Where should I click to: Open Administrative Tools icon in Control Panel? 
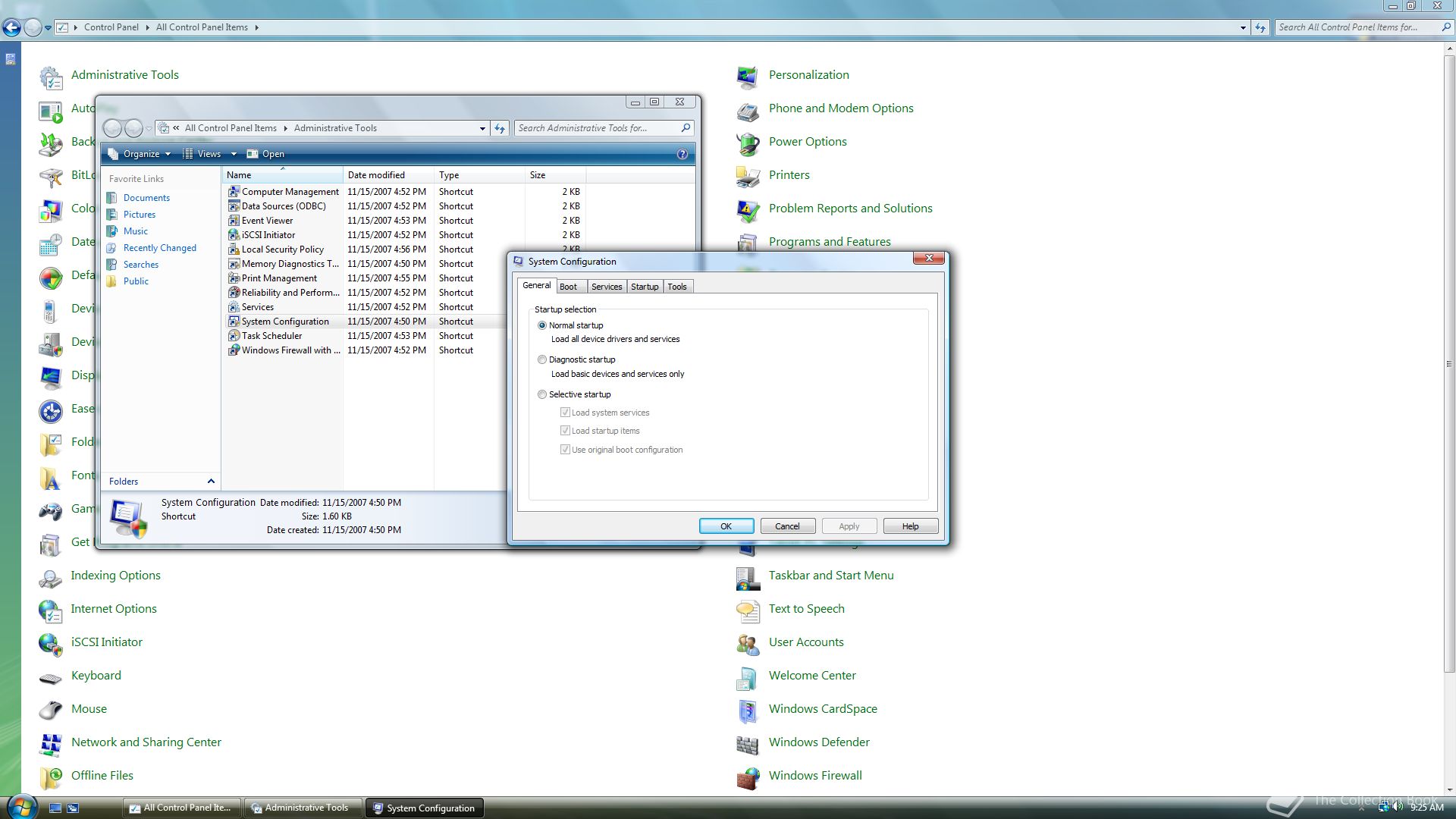[51, 77]
